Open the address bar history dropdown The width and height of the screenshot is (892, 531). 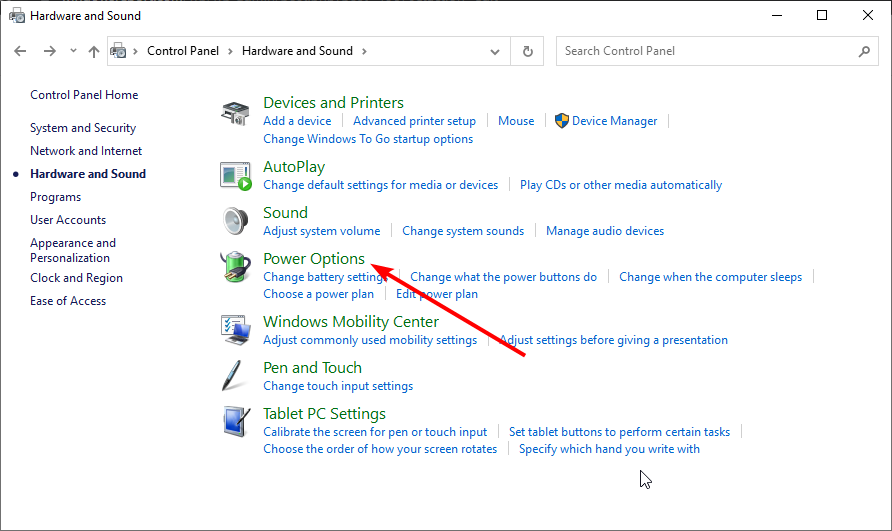click(494, 51)
